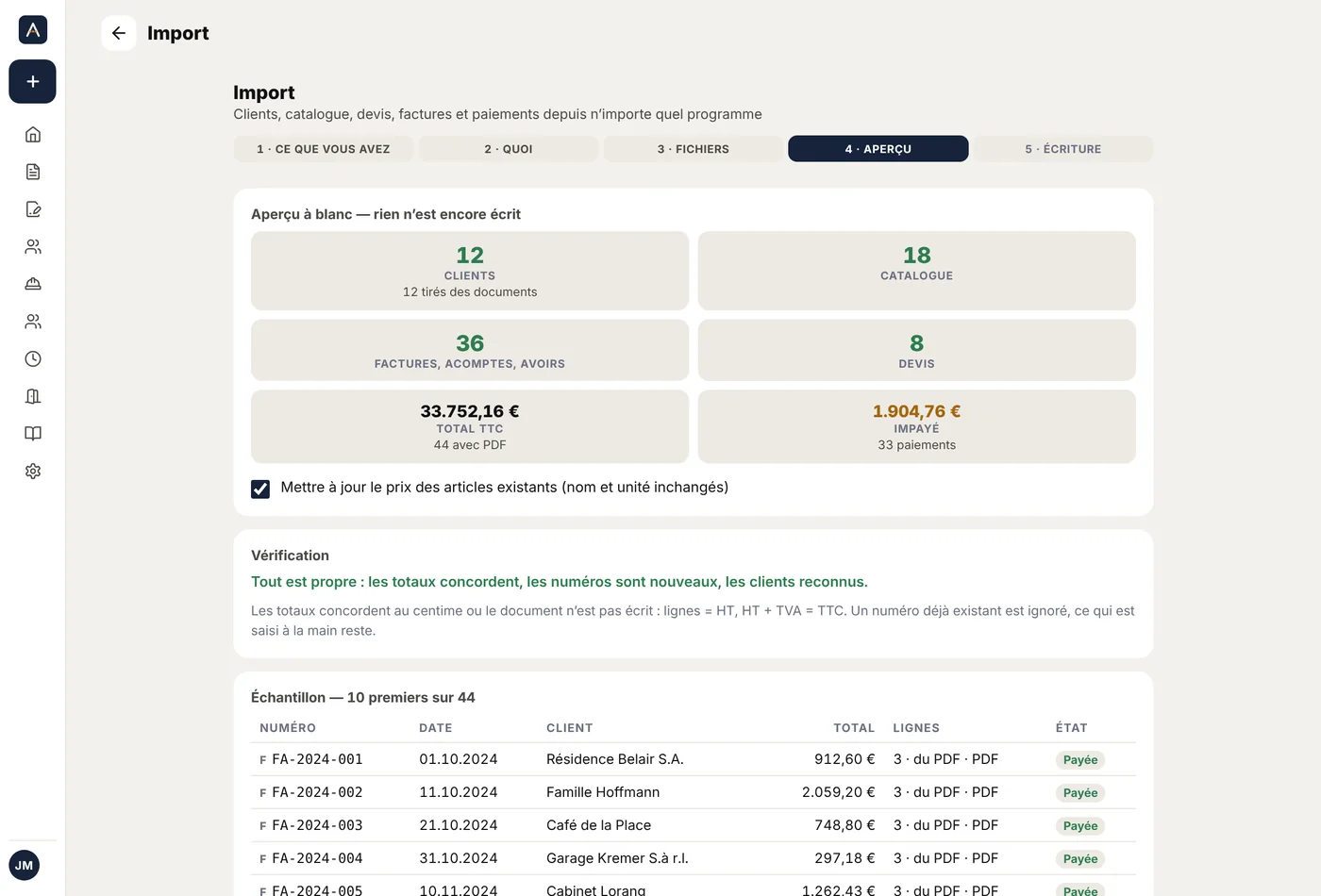Switch to step 2 Quoi

pos(509,149)
